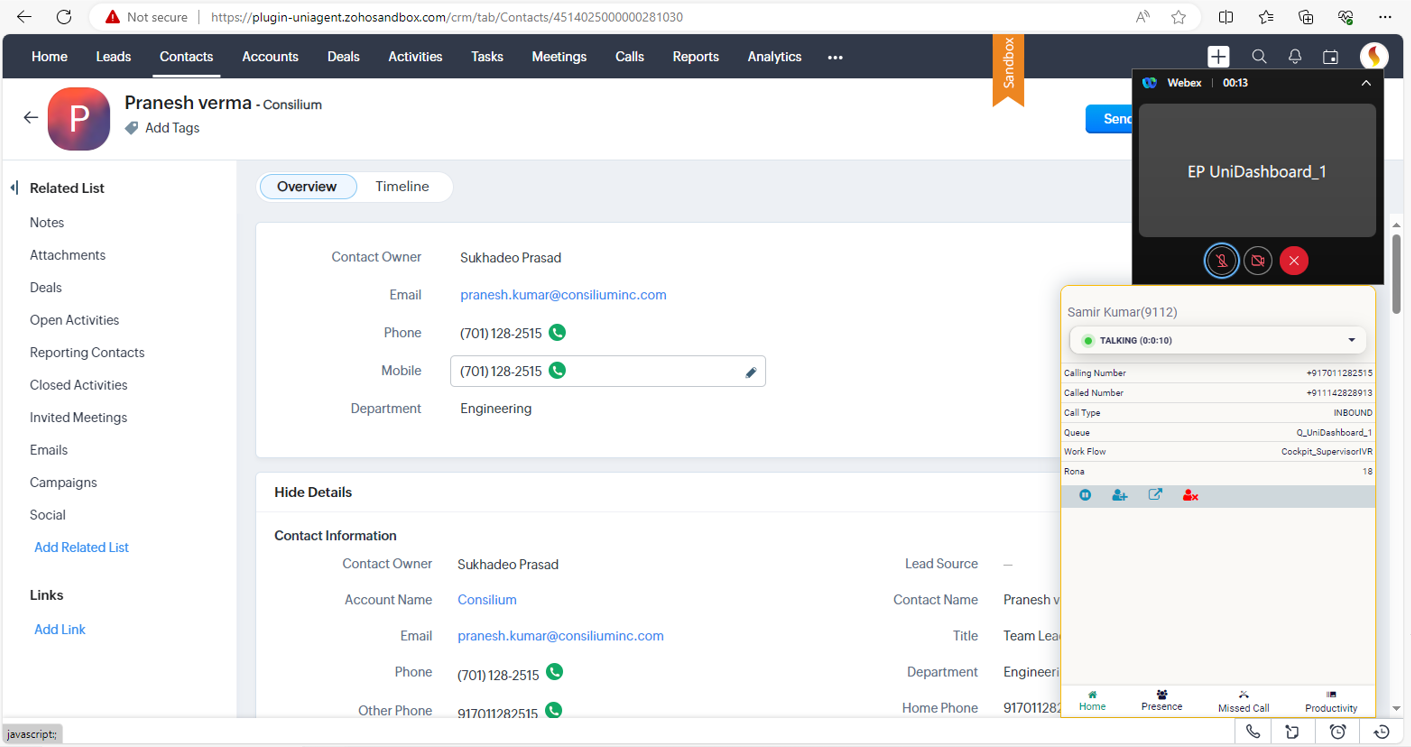Viewport: 1411px width, 747px height.
Task: Collapse the Webex call widget chevron
Action: (x=1366, y=83)
